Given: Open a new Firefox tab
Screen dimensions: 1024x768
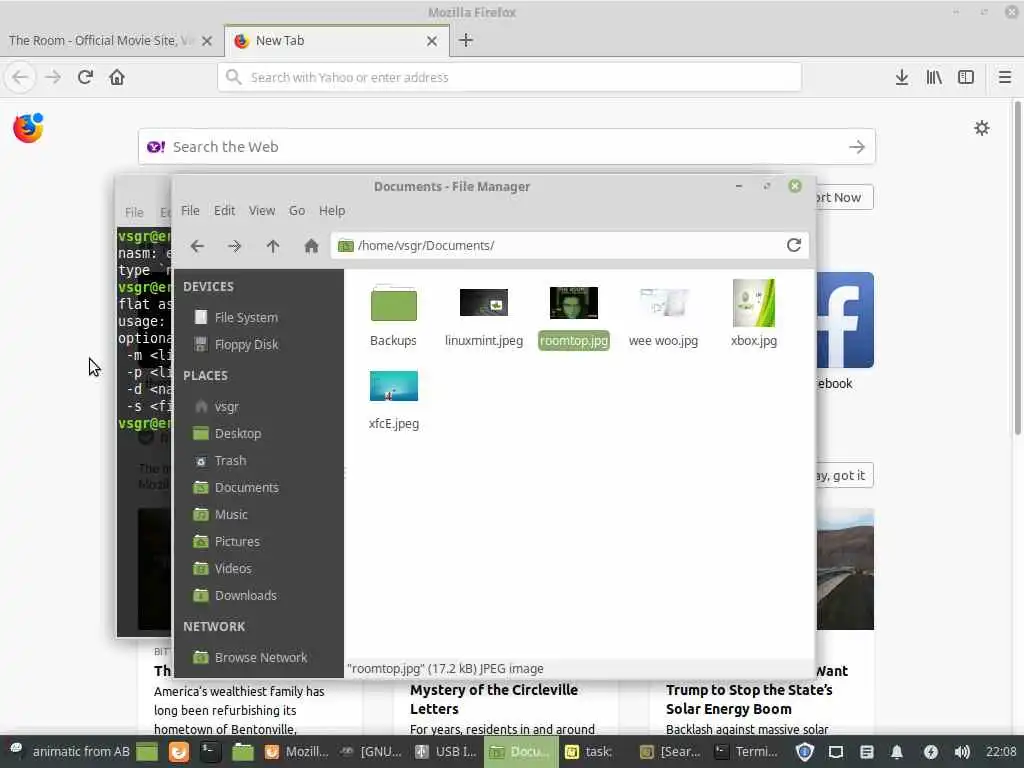Looking at the screenshot, I should (466, 40).
